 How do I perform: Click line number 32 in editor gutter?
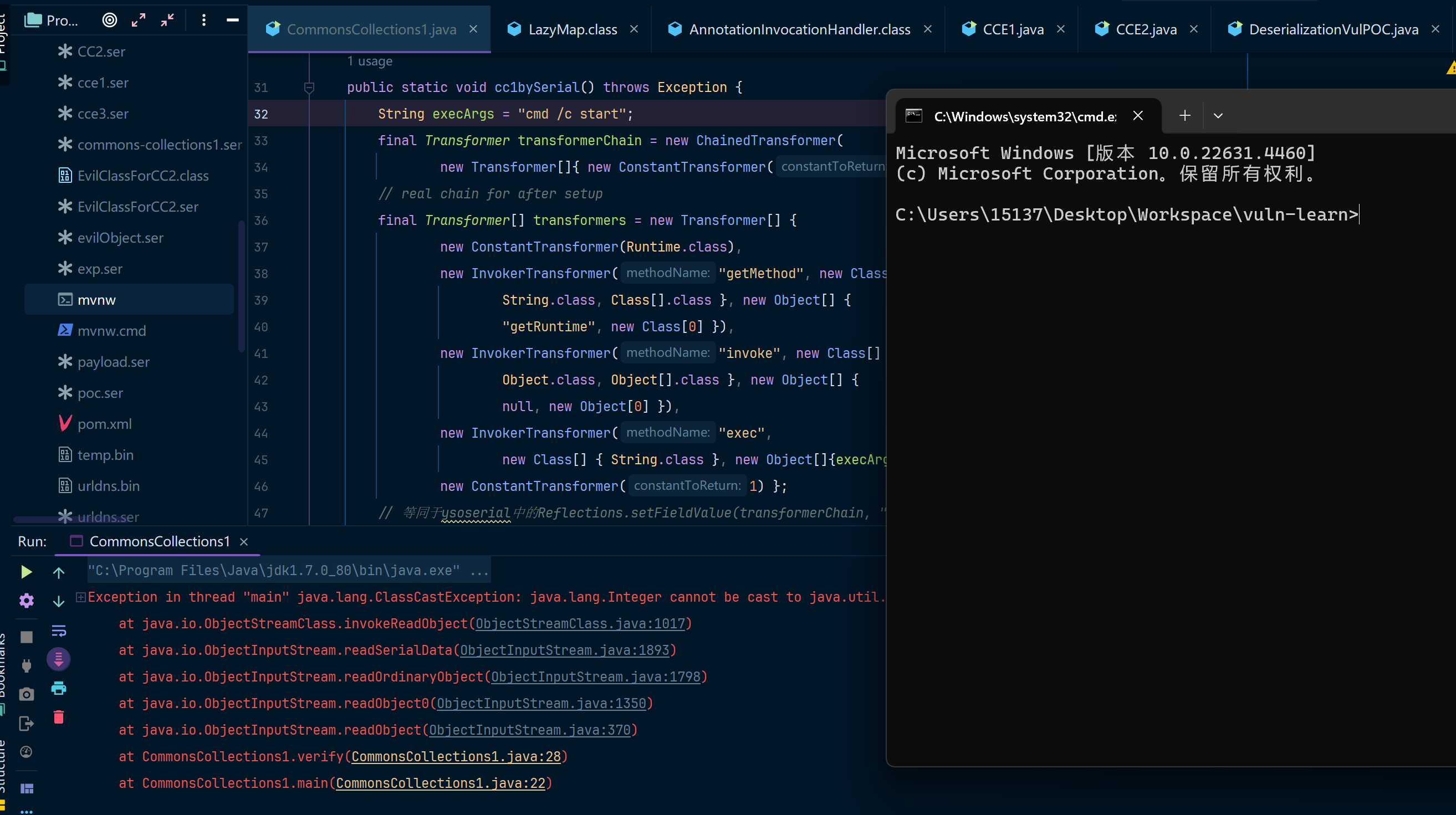pos(260,114)
